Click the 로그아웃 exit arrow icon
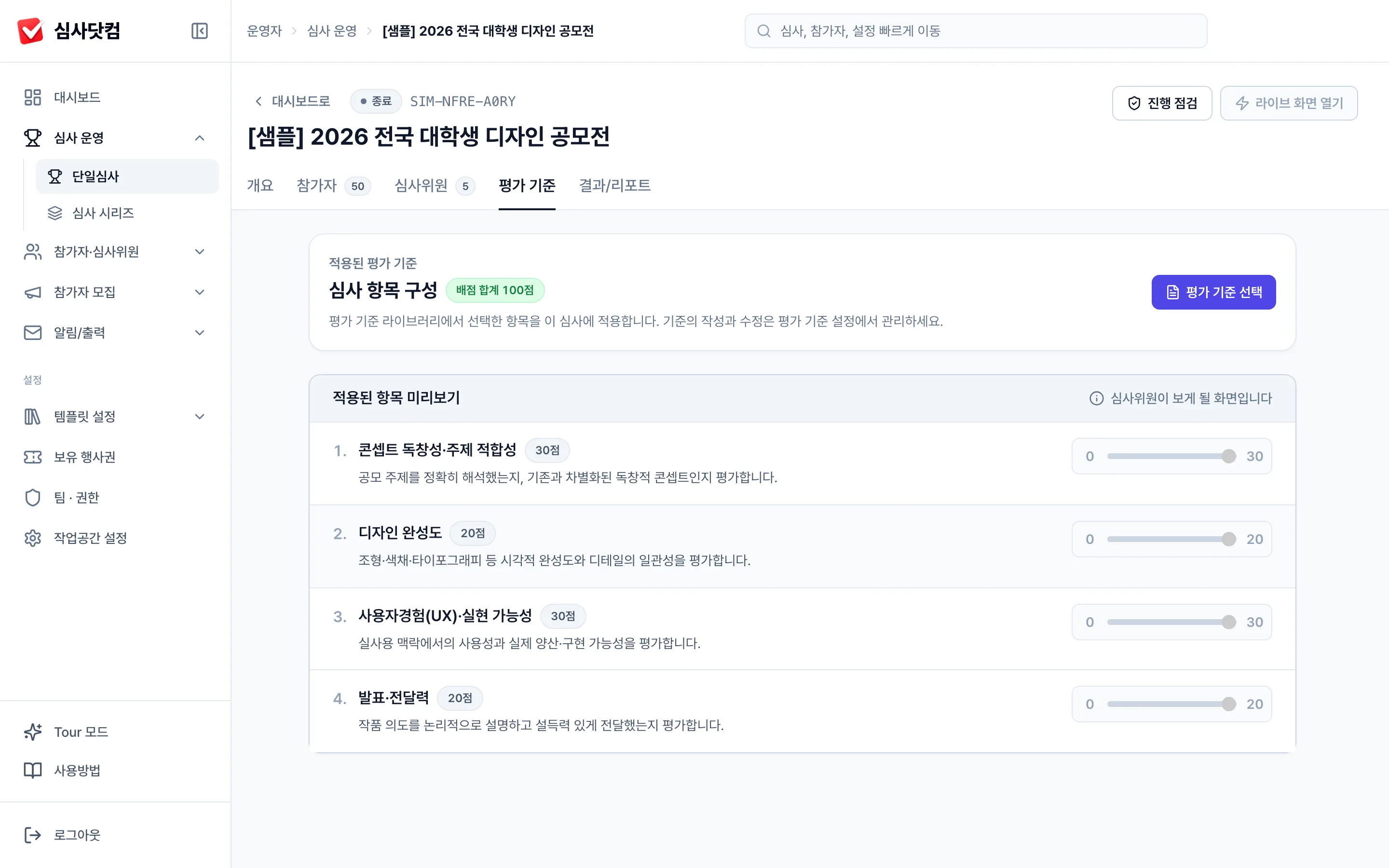The image size is (1389, 868). (x=33, y=835)
